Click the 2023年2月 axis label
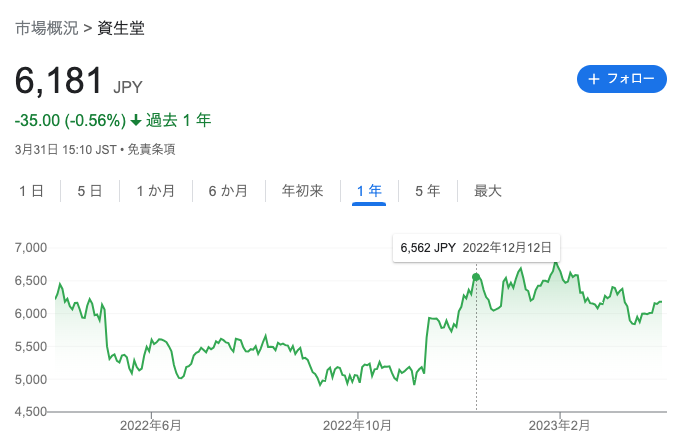The height and width of the screenshot is (446, 685). point(559,425)
